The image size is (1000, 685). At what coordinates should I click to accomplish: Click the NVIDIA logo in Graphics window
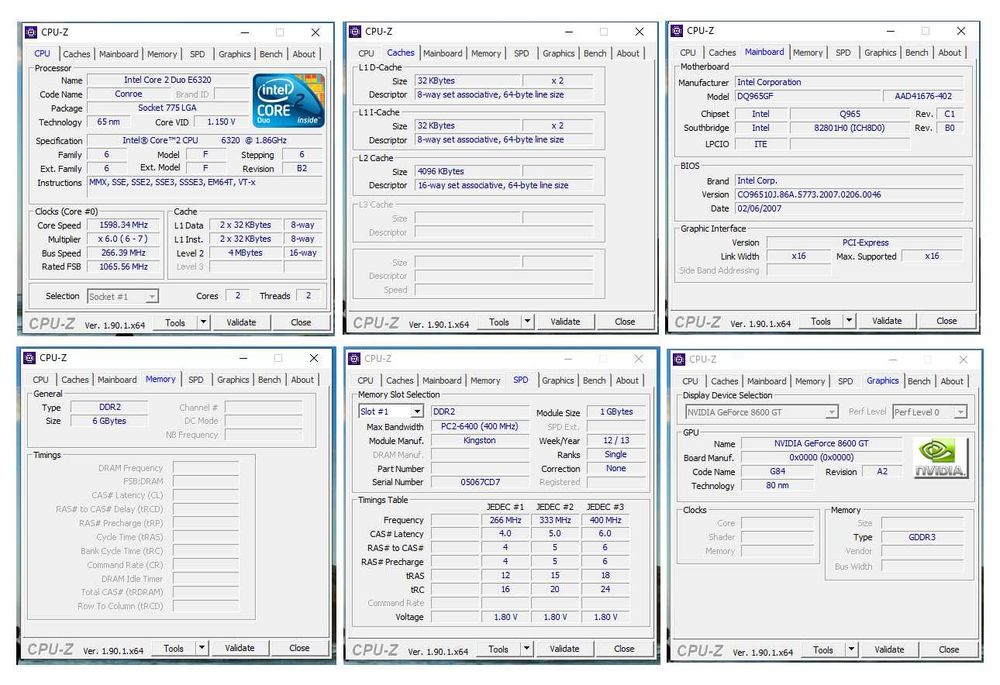(x=941, y=458)
